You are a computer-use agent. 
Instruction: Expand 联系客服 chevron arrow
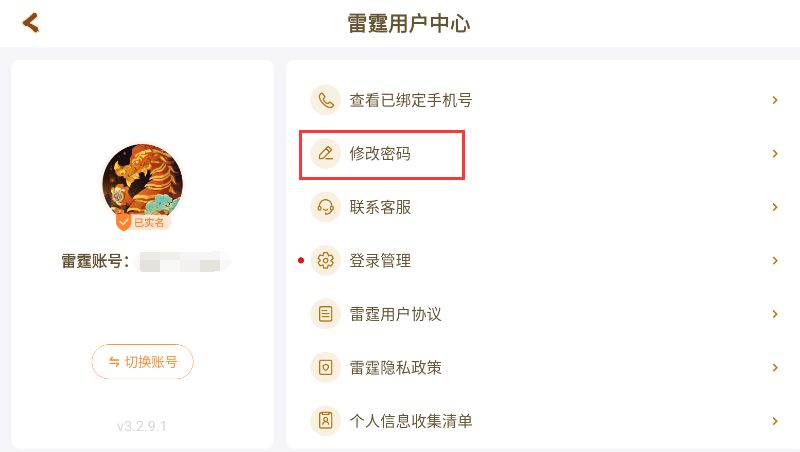pyautogui.click(x=775, y=207)
